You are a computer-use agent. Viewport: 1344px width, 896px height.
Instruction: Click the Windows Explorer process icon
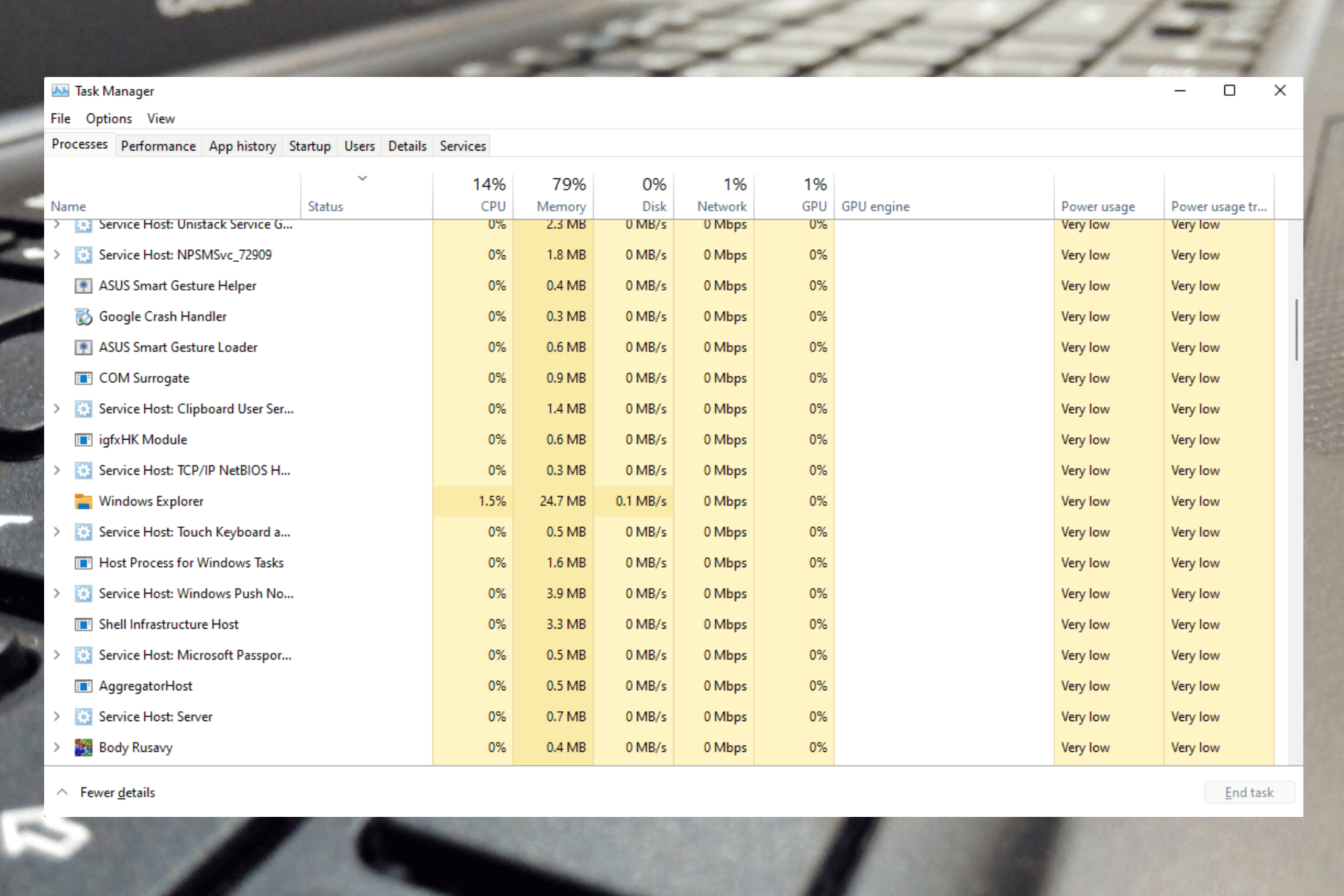point(82,501)
